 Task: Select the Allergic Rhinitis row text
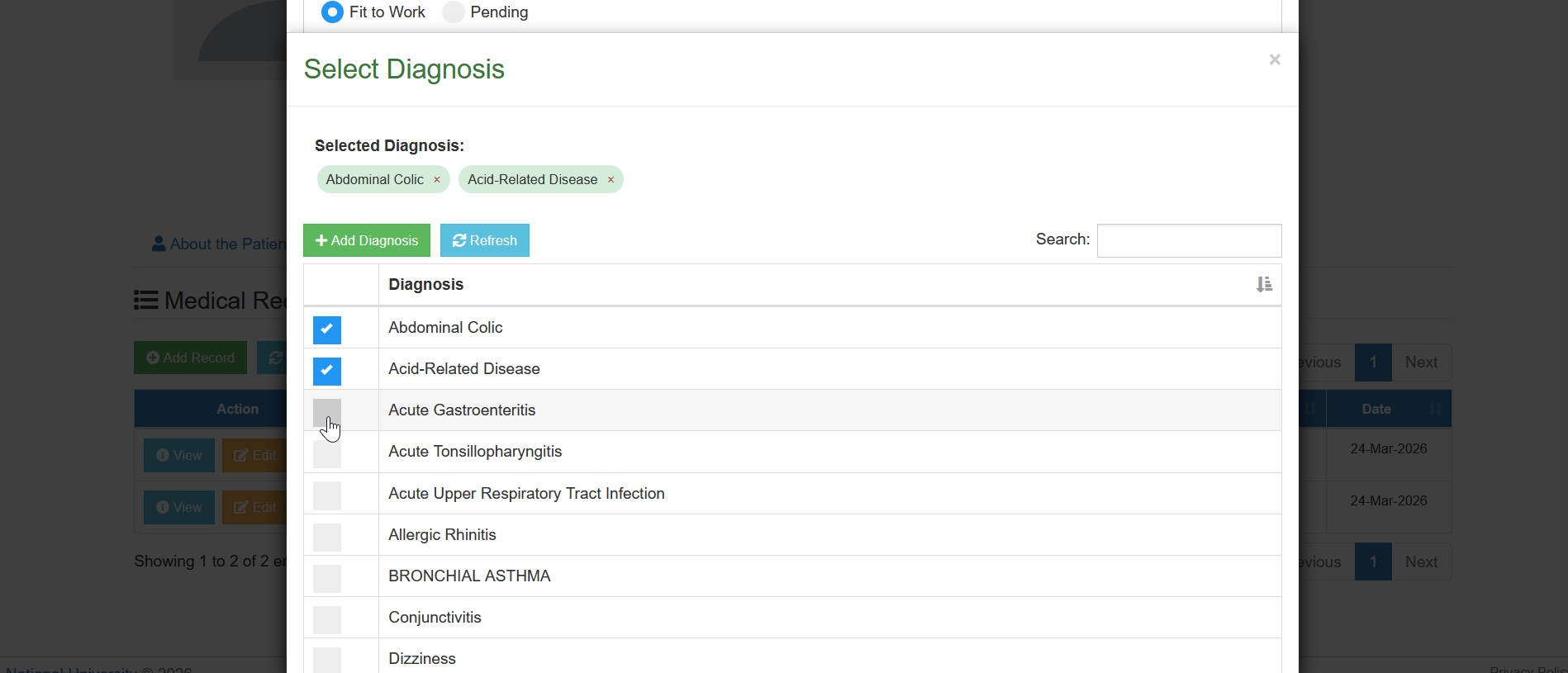point(442,535)
